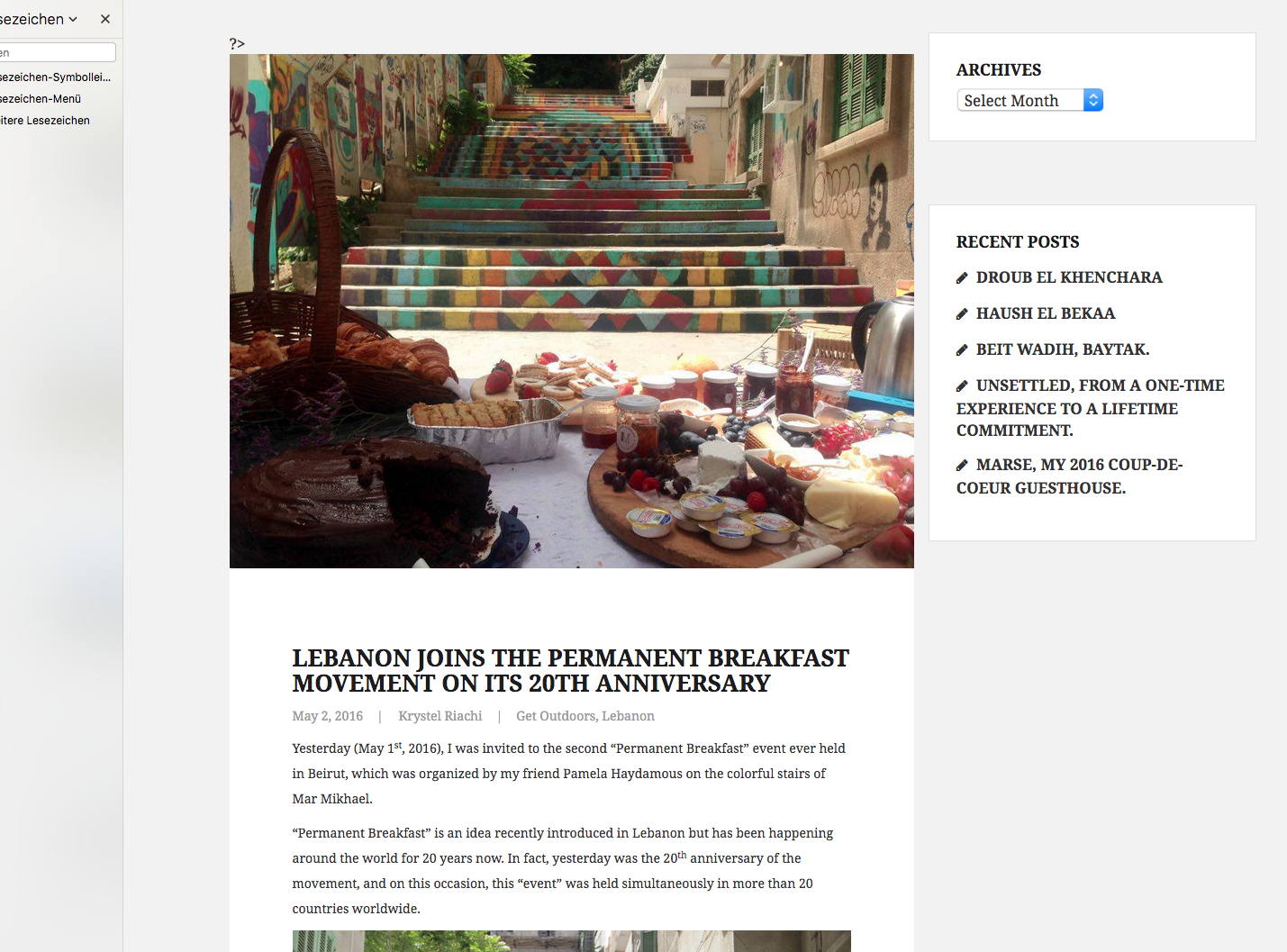Close the bookmarks sidebar
Image resolution: width=1287 pixels, height=952 pixels.
[105, 19]
